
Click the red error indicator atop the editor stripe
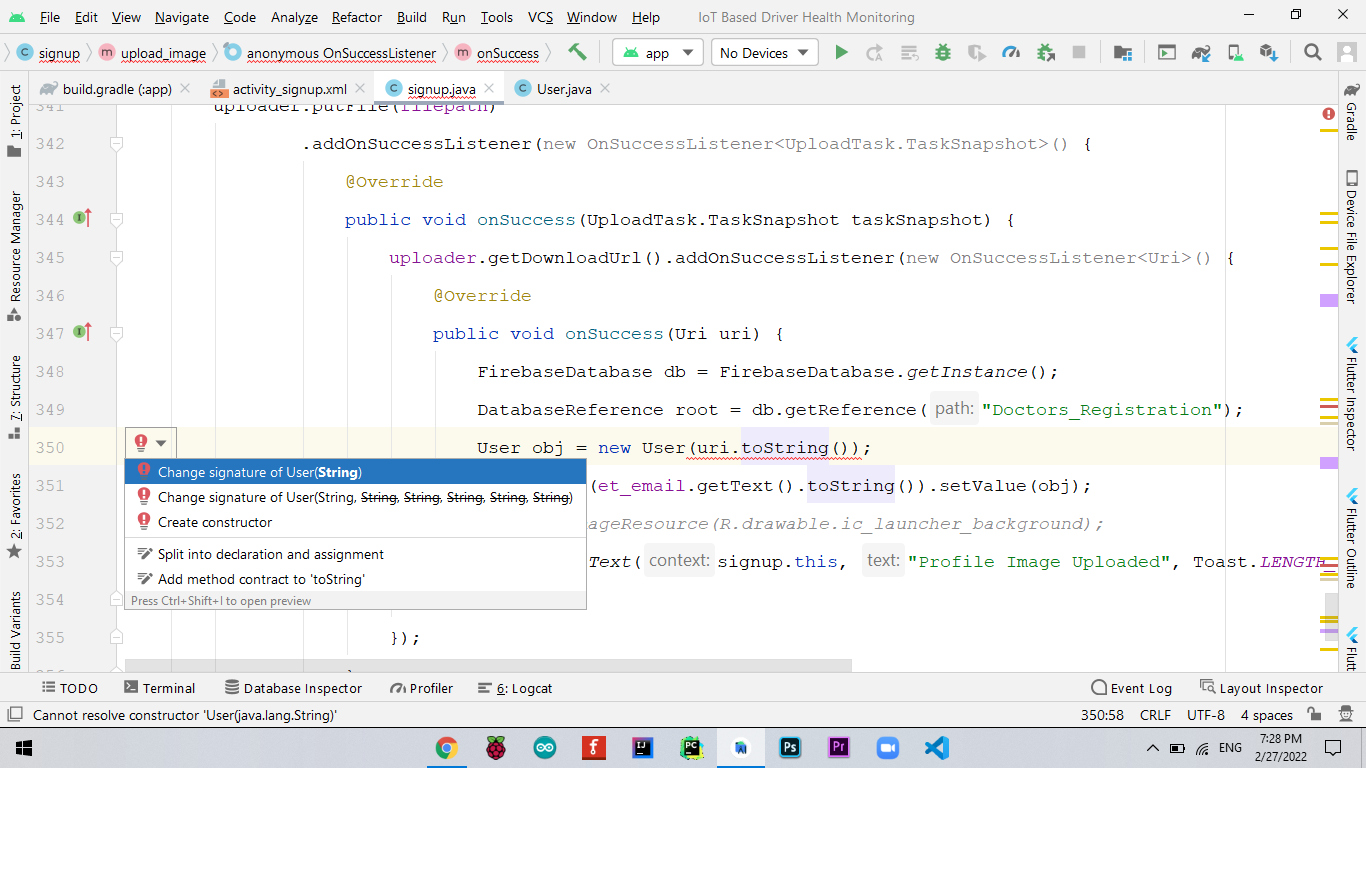[x=1328, y=115]
